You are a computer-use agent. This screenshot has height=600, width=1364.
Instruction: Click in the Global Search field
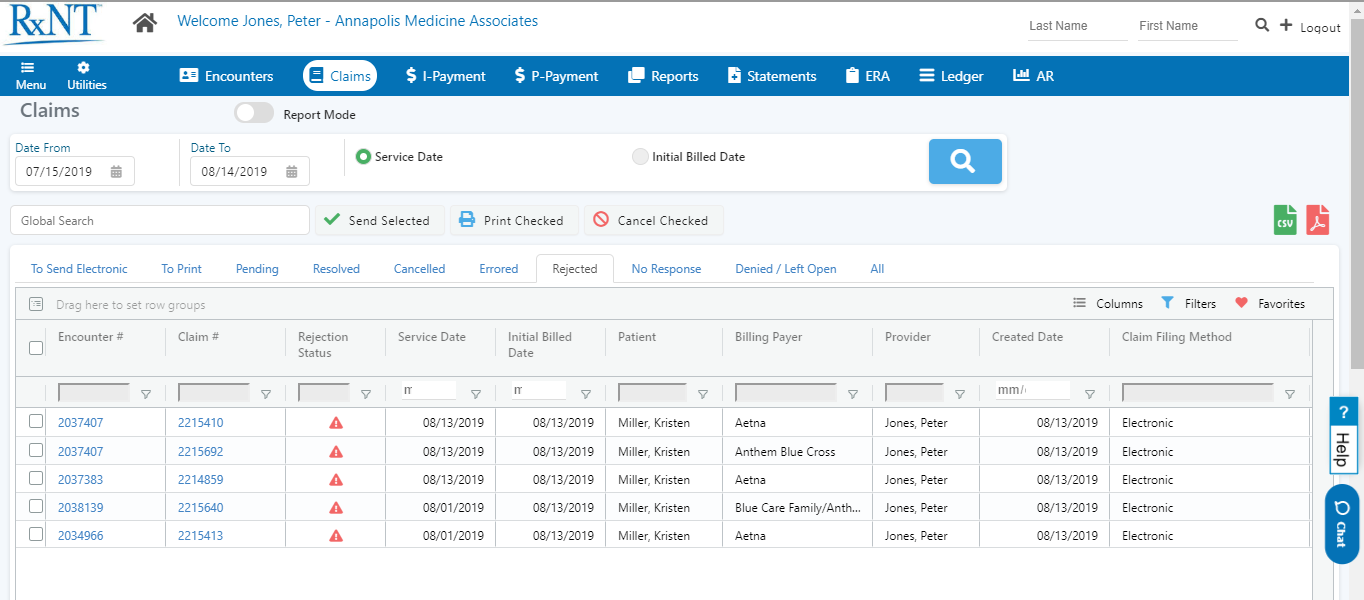(x=160, y=221)
